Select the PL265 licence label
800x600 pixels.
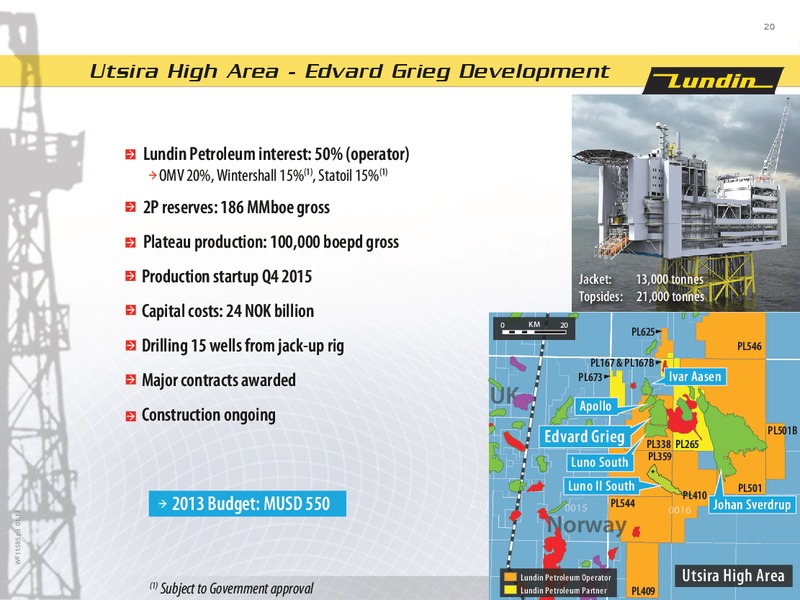[x=687, y=444]
